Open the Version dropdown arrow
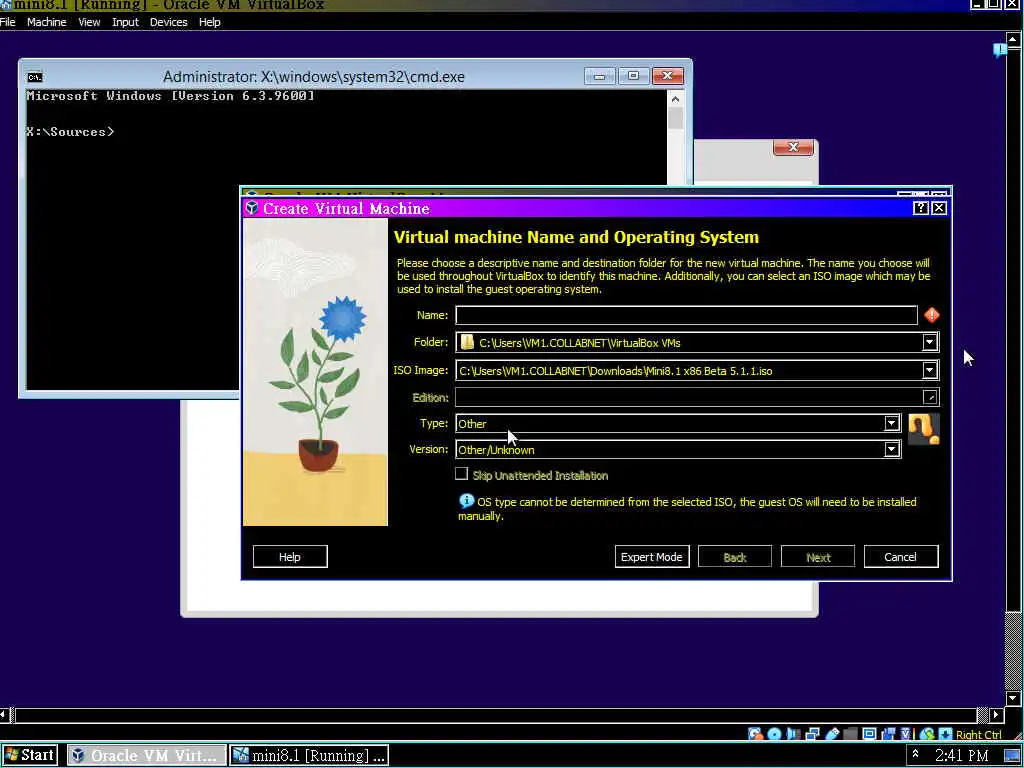 (x=891, y=449)
